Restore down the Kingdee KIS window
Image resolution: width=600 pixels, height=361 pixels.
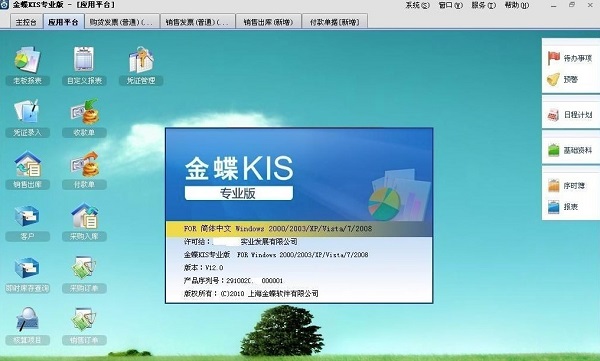(x=572, y=5)
